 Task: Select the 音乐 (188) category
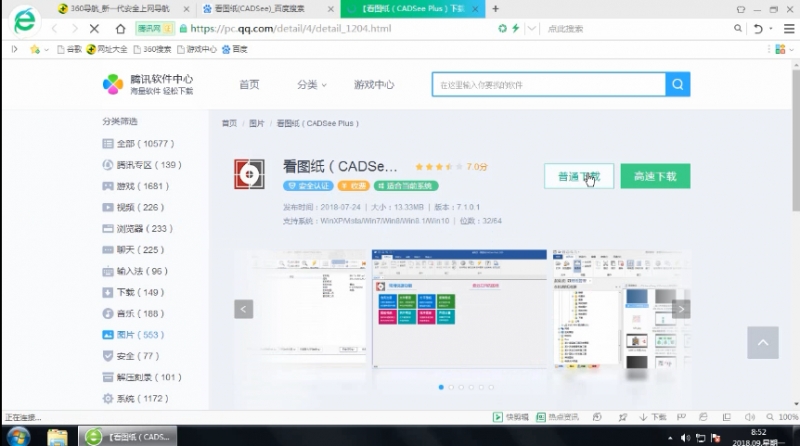click(x=133, y=313)
